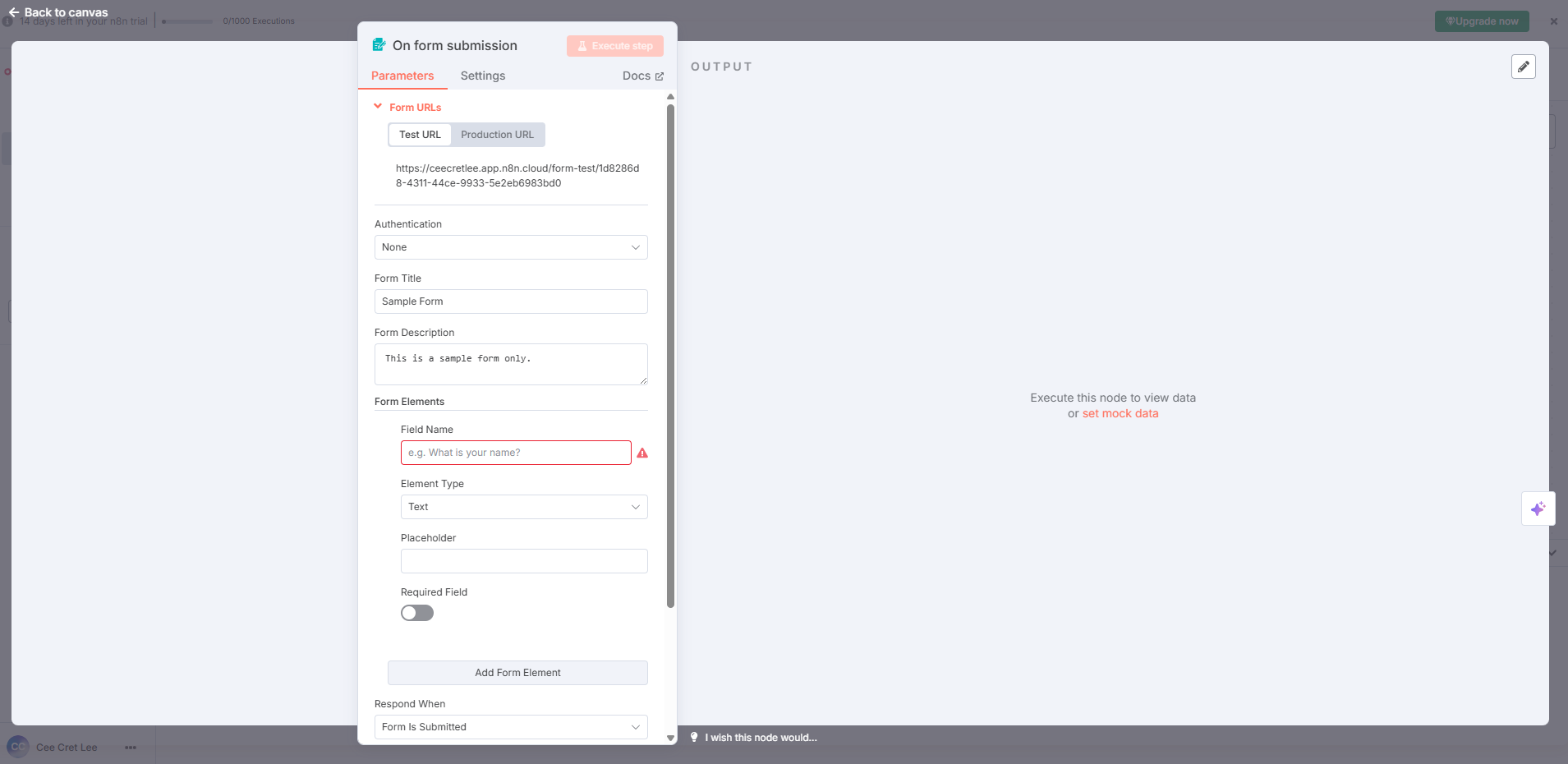This screenshot has width=1568, height=764.
Task: Click the Add Form Element button
Action: coord(517,672)
